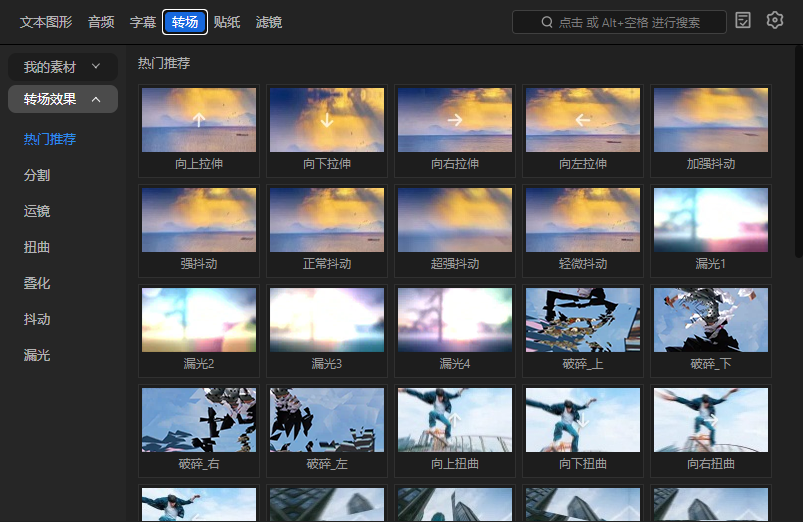Choose the 向右拉伸 transition thumbnail
This screenshot has height=522, width=803.
pyautogui.click(x=455, y=120)
